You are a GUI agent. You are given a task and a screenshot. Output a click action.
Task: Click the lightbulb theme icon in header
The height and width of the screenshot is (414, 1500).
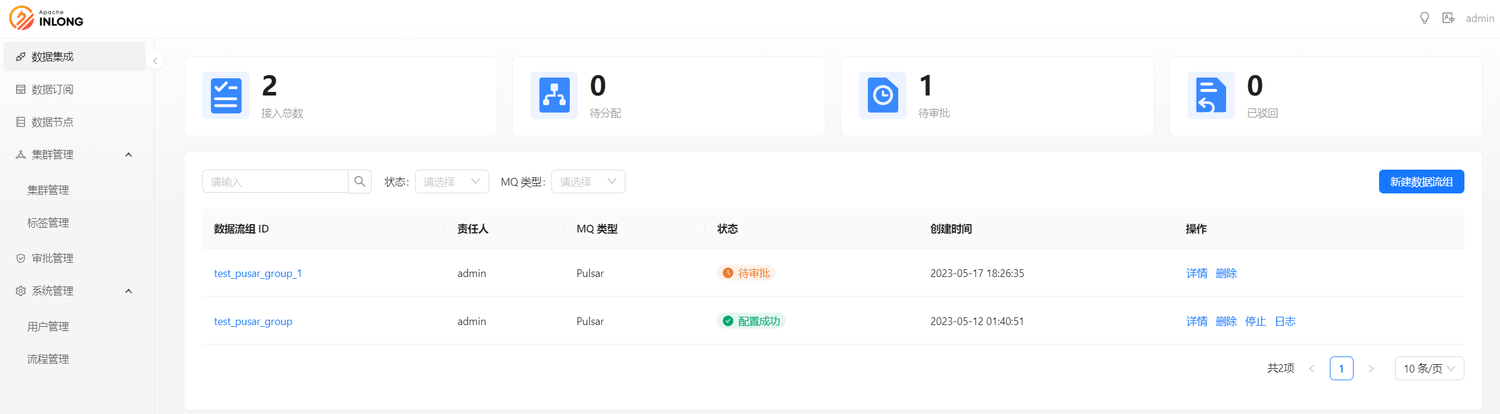pyautogui.click(x=1425, y=18)
